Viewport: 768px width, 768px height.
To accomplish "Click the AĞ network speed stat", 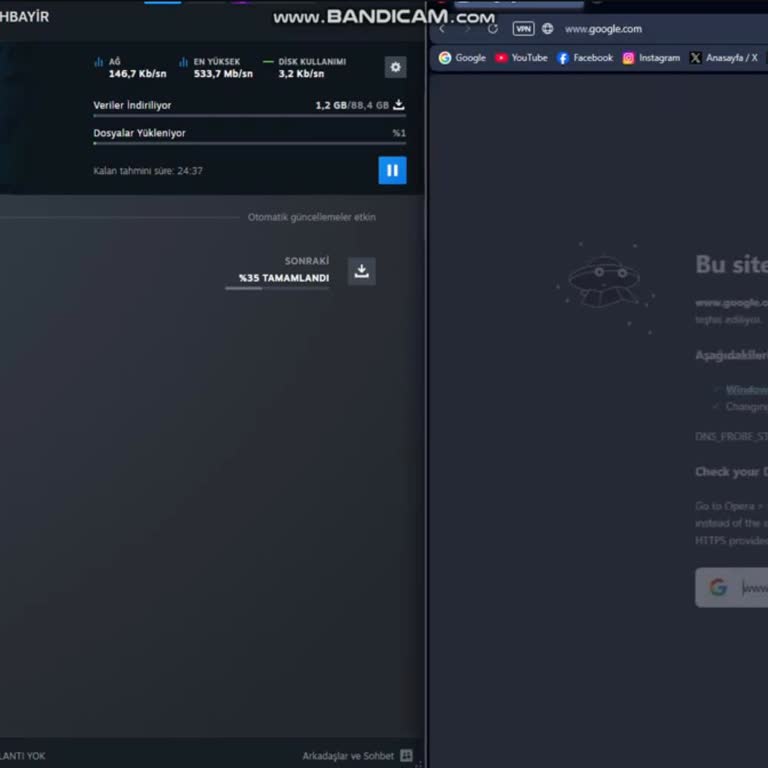I will point(130,68).
